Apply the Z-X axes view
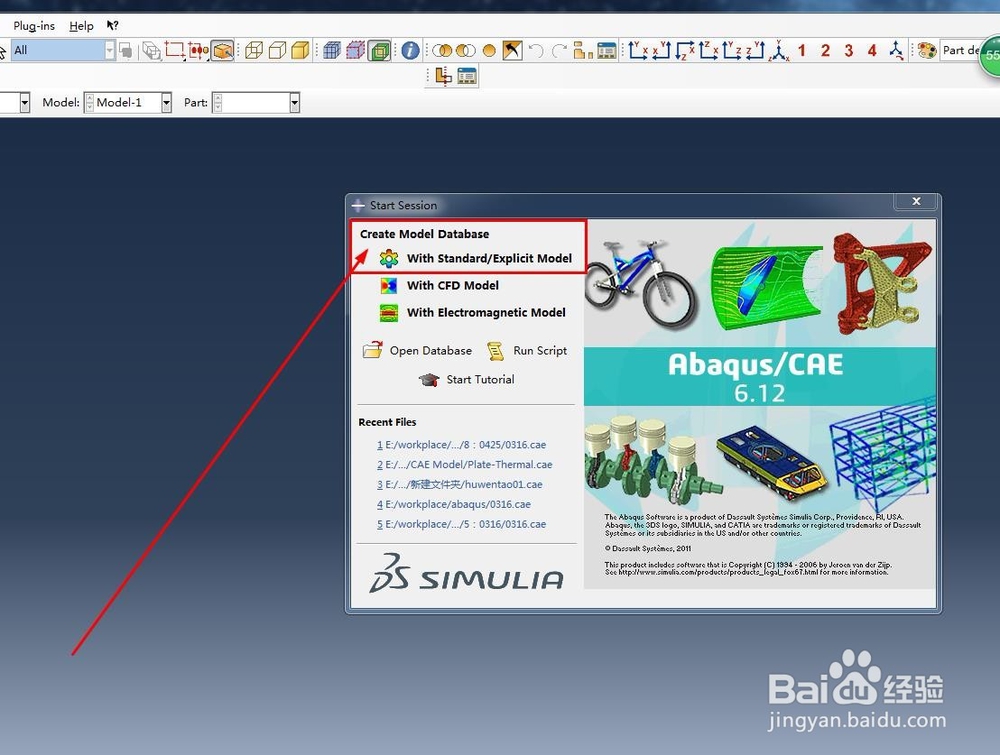 tap(709, 50)
